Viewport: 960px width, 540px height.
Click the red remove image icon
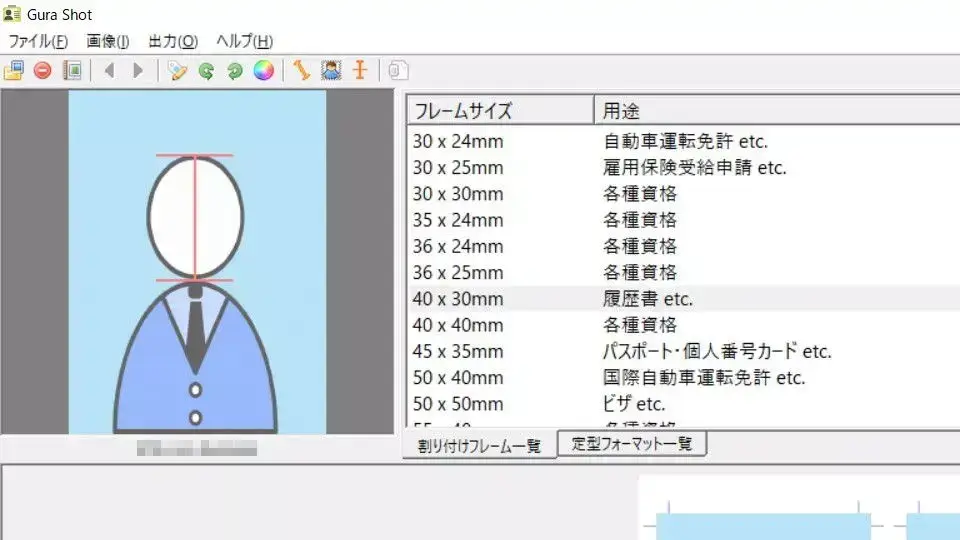click(42, 71)
